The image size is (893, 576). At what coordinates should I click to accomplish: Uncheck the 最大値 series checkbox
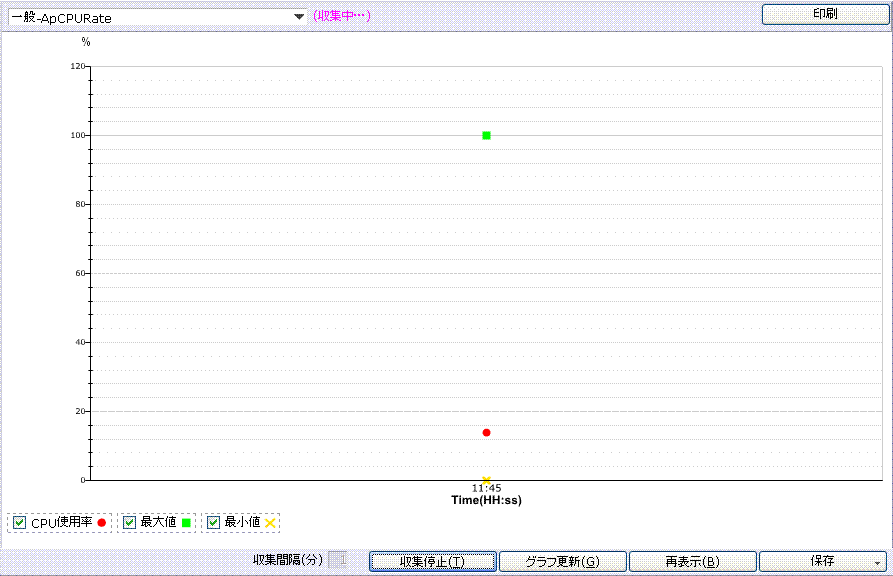coord(129,522)
